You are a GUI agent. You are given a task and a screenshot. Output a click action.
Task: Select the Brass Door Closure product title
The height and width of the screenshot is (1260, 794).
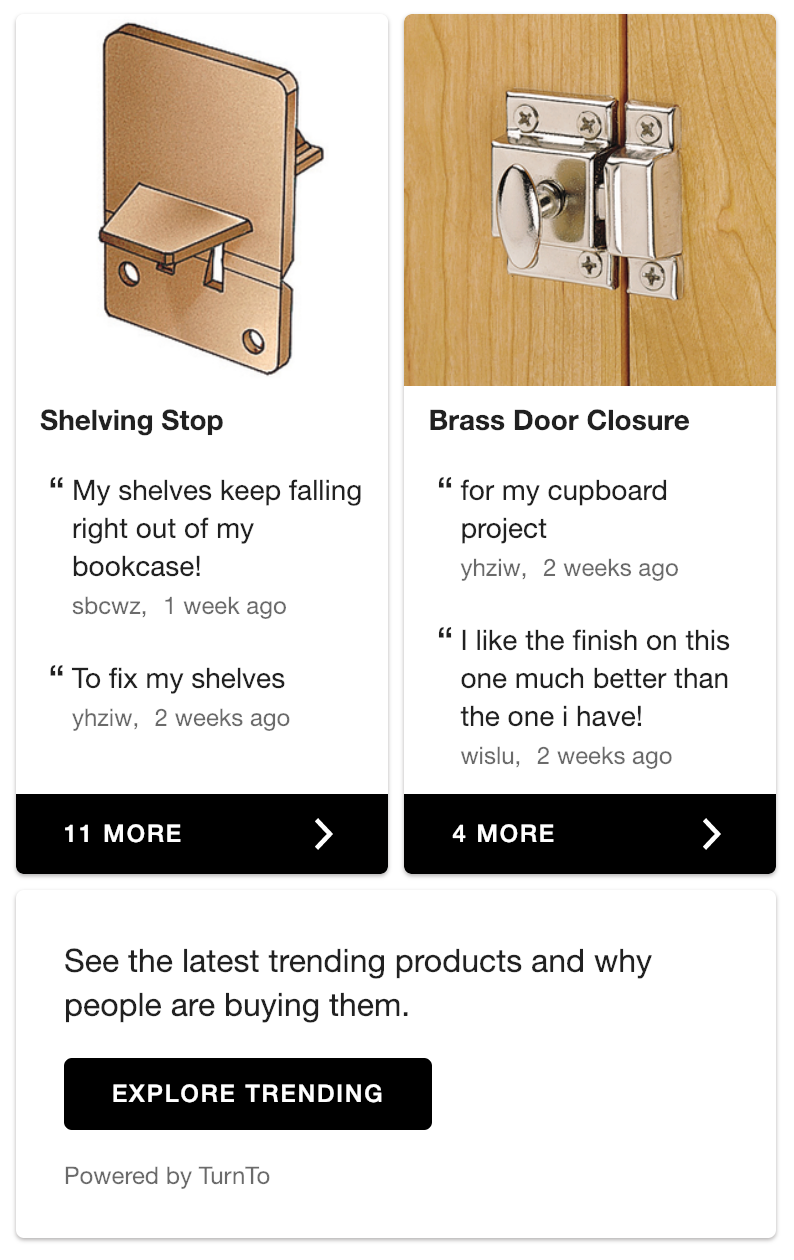point(559,421)
